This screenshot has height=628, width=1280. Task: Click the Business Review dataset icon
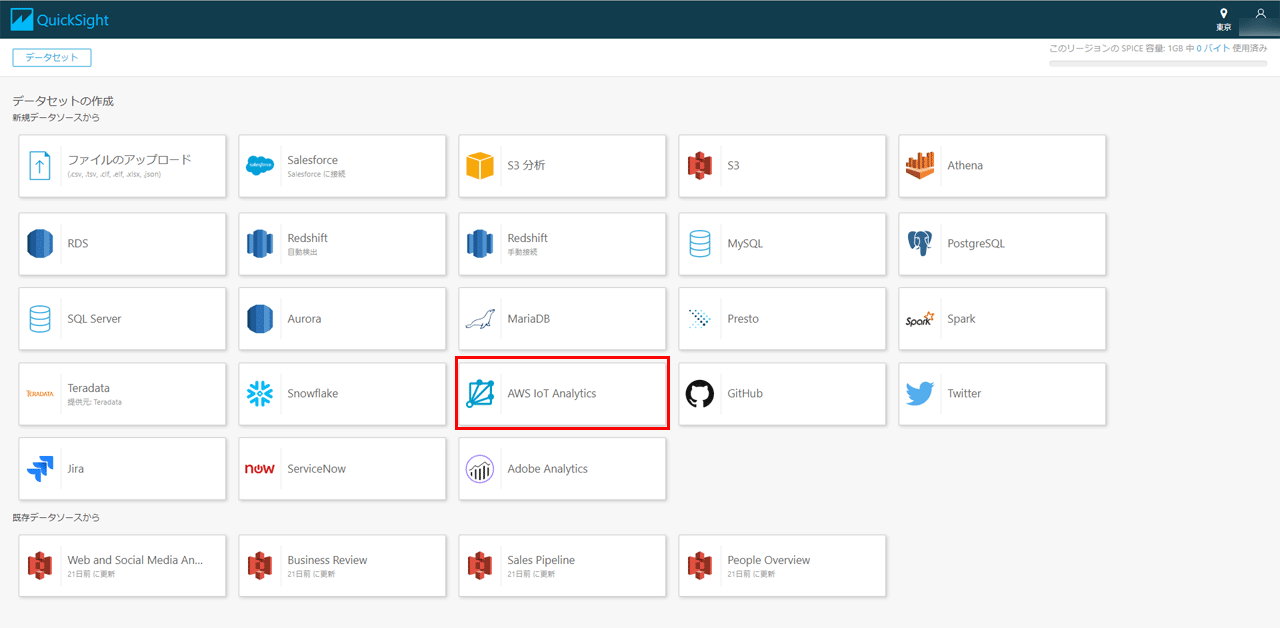(x=259, y=565)
